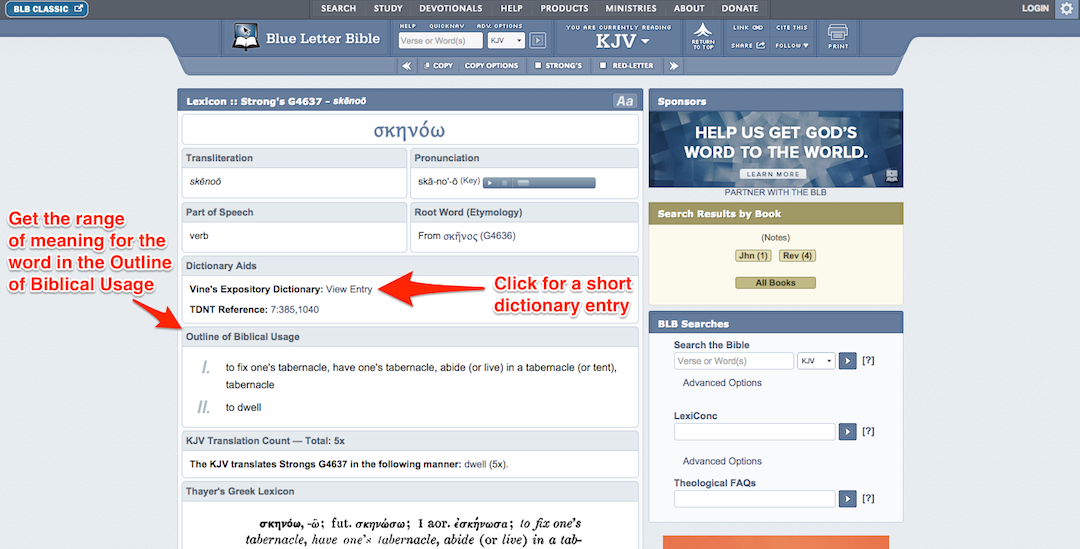Open the header KJV version dropdown

[x=506, y=41]
